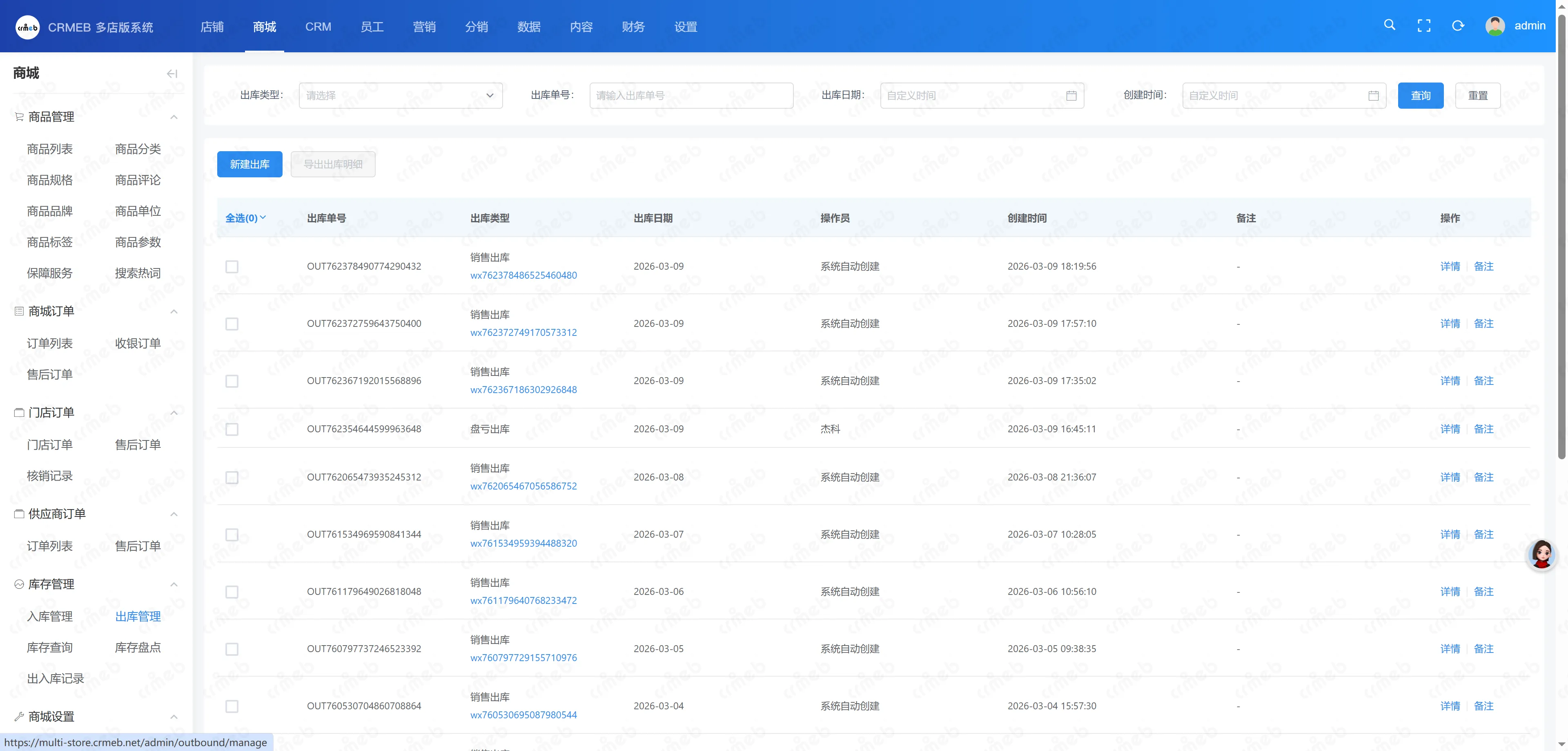The height and width of the screenshot is (751, 1568).
Task: Click the CRMEB logo icon
Action: pos(27,27)
